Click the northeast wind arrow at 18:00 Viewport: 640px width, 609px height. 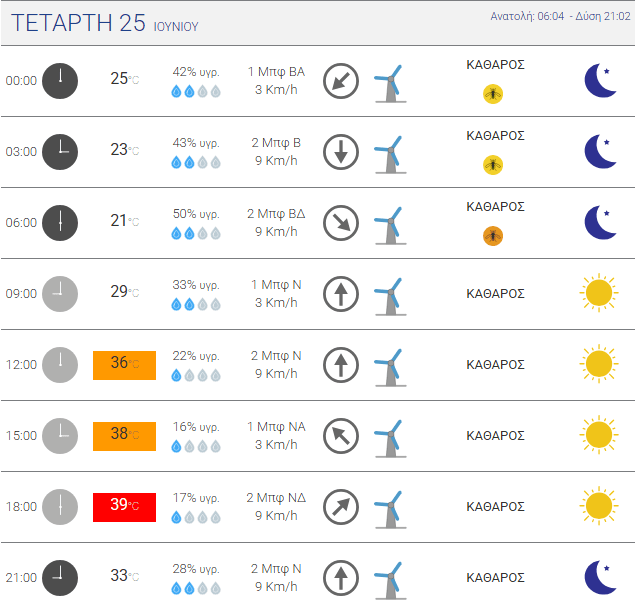click(341, 507)
